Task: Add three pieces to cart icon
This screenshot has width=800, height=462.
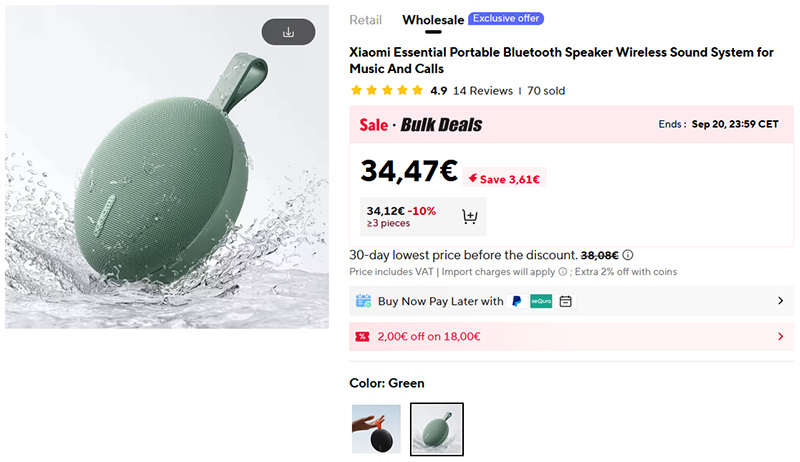Action: tap(469, 217)
